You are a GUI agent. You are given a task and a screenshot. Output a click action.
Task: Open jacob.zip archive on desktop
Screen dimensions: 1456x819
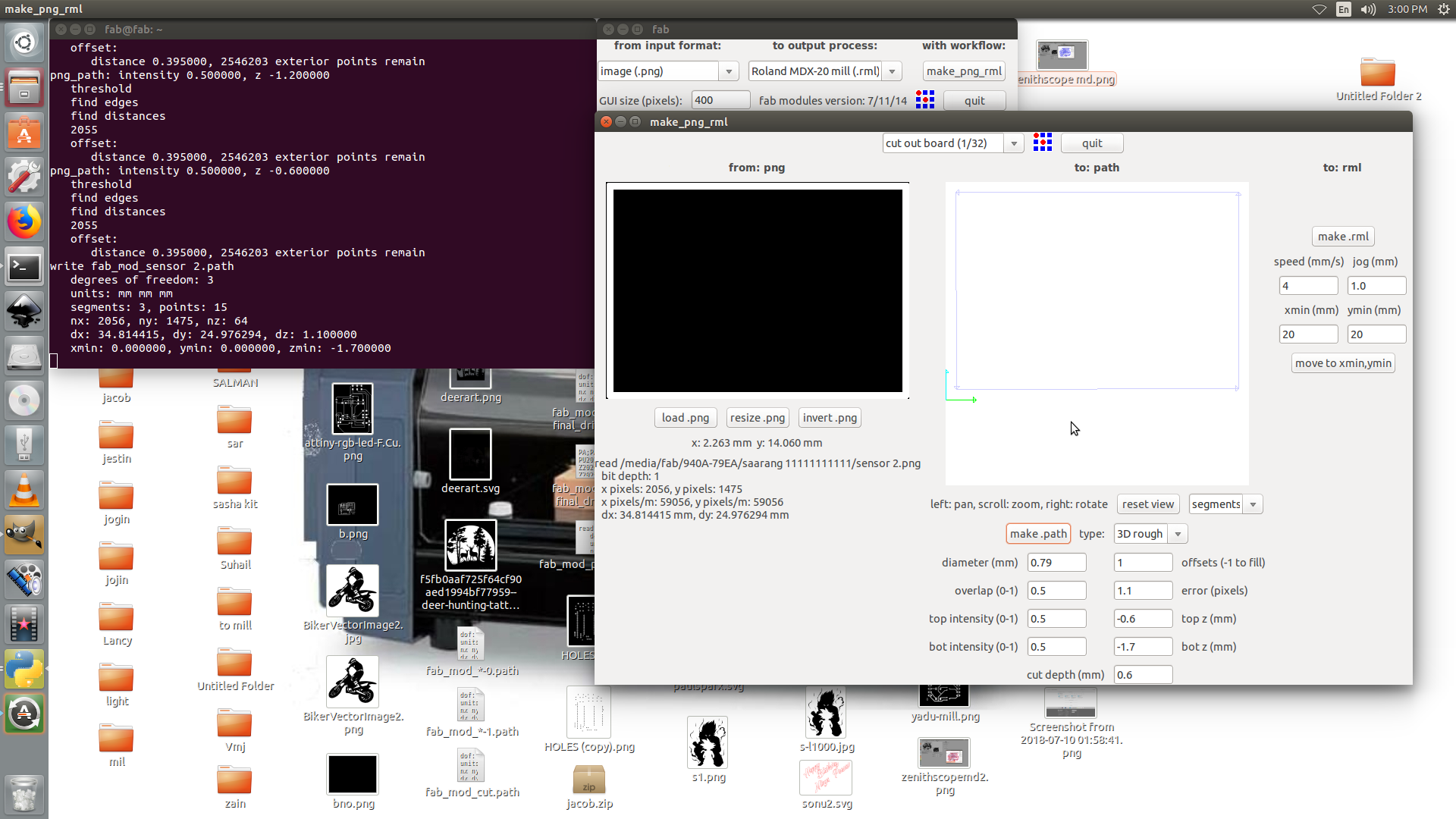tap(589, 786)
